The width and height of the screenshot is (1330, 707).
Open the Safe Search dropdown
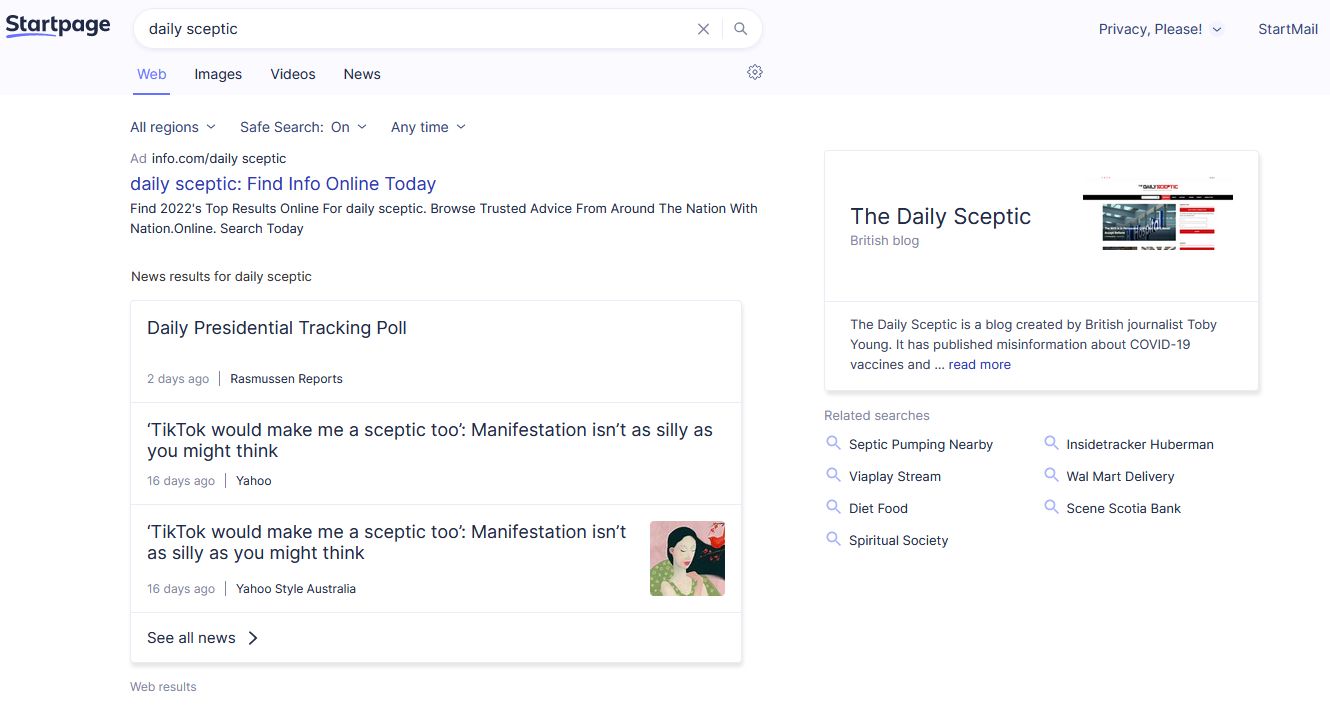click(303, 127)
